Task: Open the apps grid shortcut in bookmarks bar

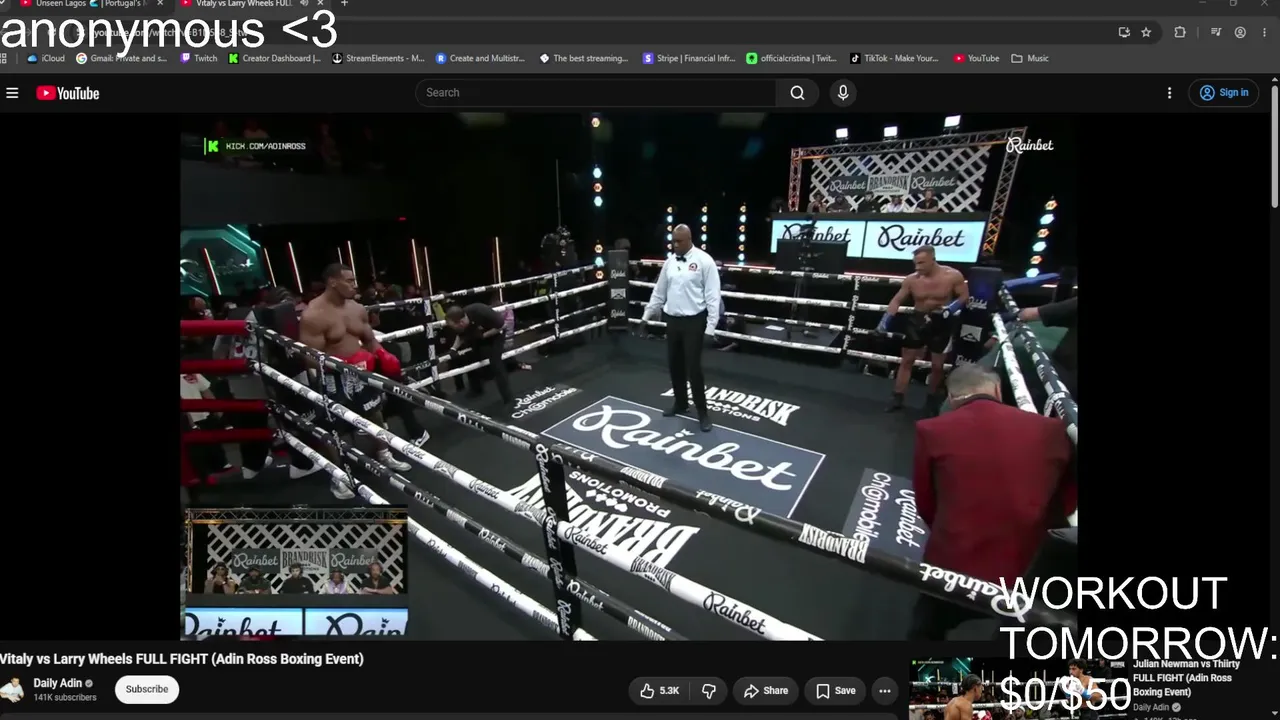Action: pos(5,58)
